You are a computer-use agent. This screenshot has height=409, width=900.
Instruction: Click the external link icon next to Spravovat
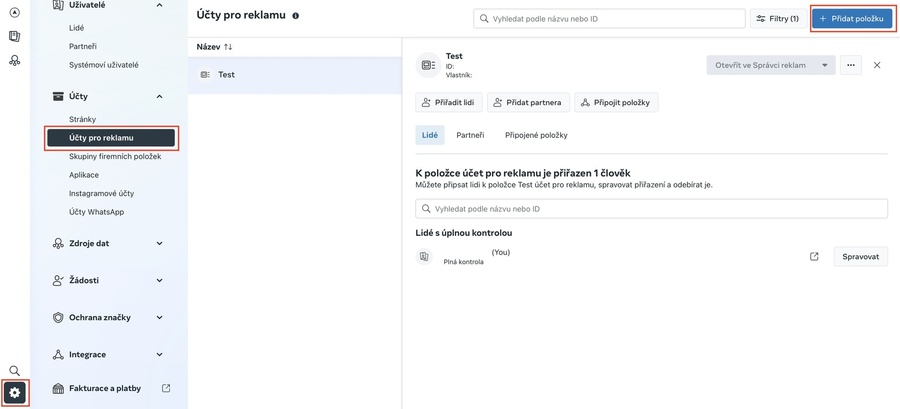pos(814,257)
